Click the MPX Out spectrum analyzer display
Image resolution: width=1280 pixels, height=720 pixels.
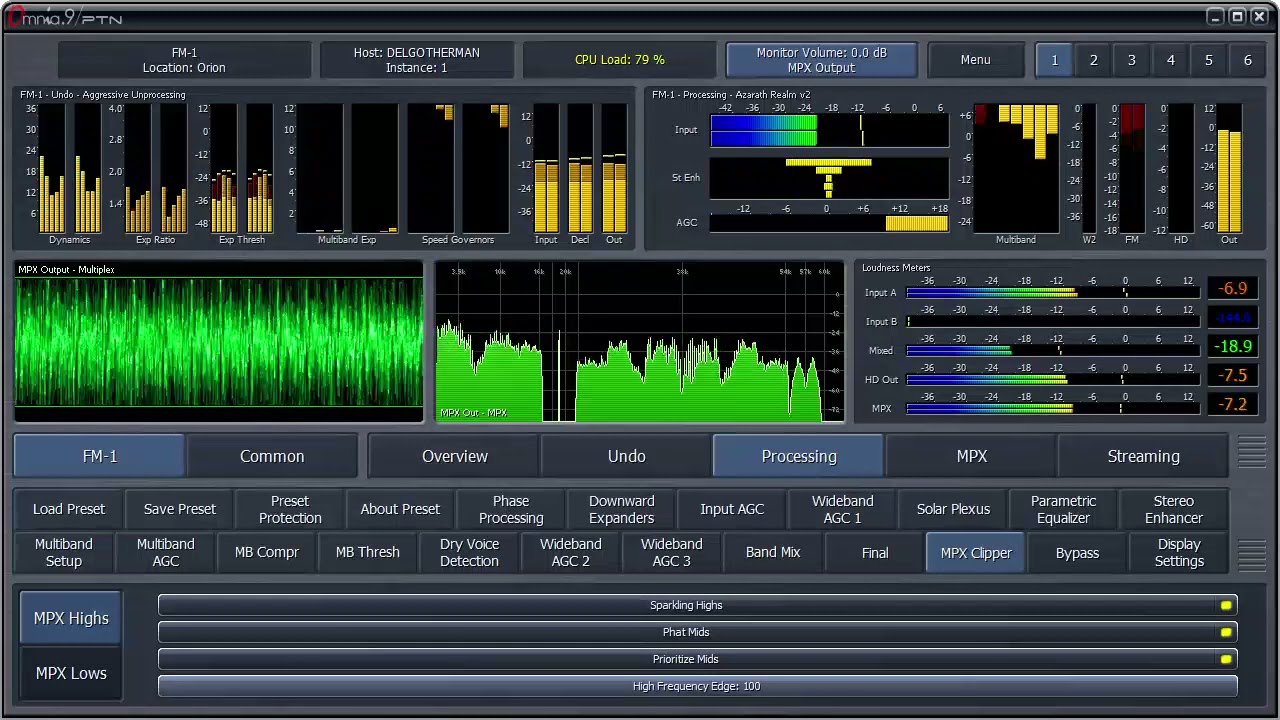640,342
